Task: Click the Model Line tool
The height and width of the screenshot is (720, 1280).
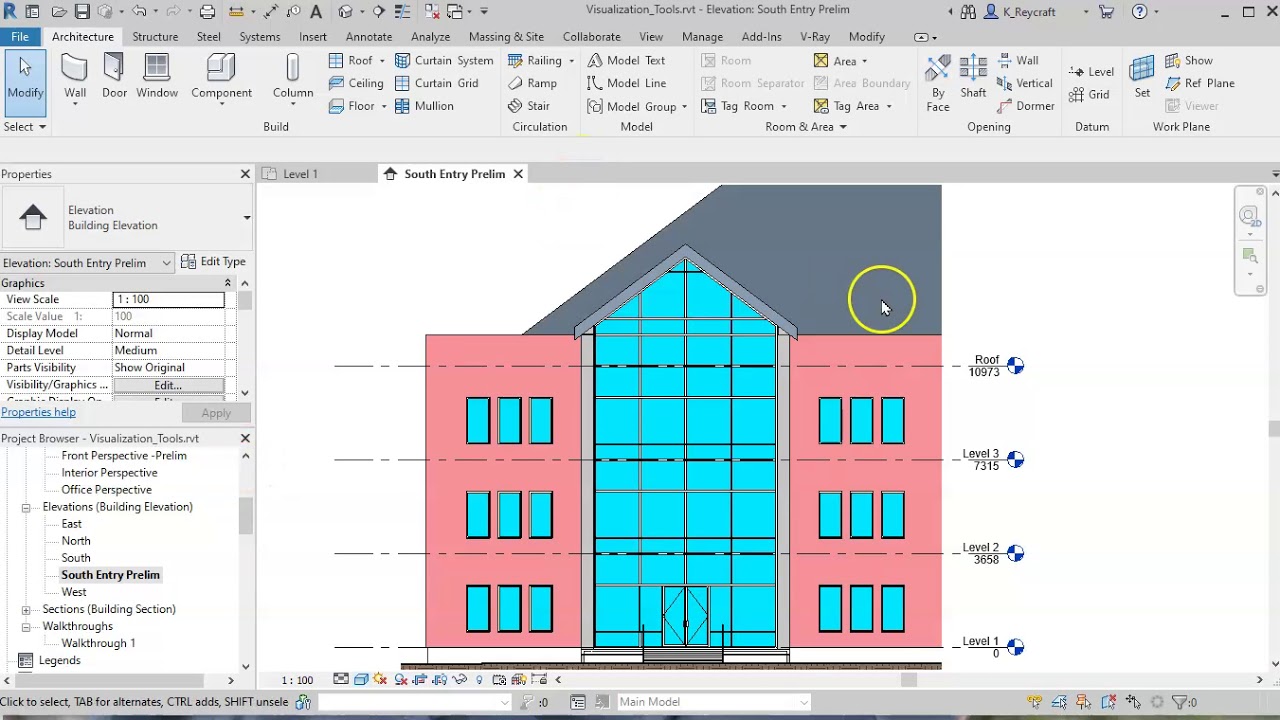Action: [x=626, y=83]
